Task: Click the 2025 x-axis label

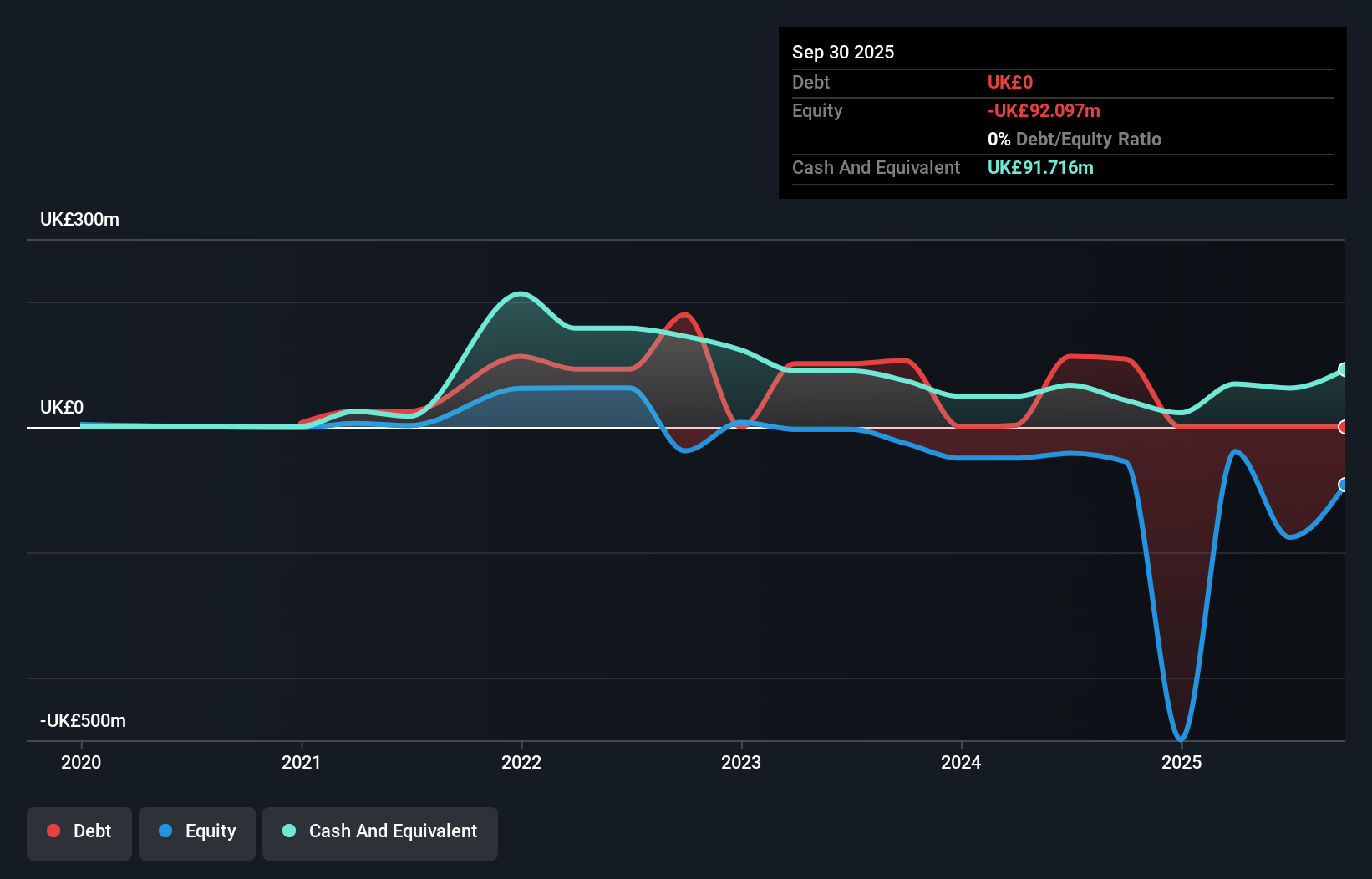Action: click(1181, 762)
